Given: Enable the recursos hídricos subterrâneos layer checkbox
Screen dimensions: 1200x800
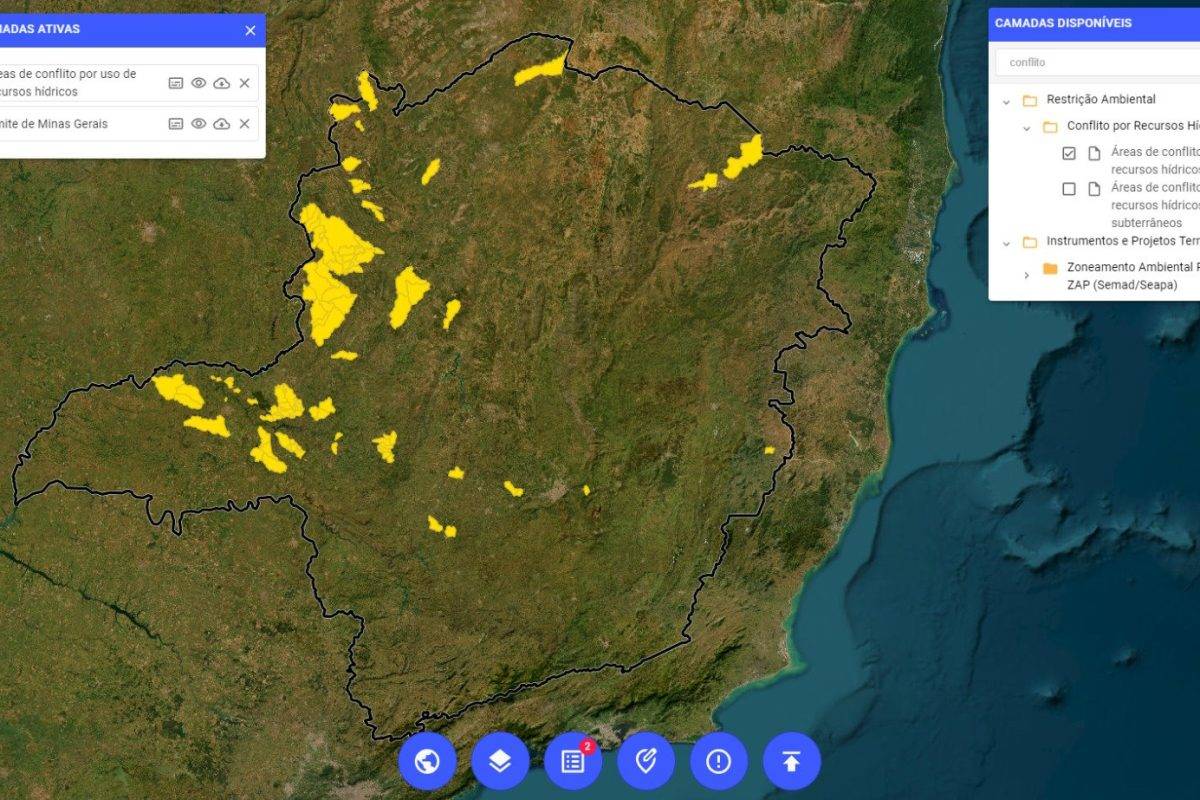Looking at the screenshot, I should click(1069, 189).
